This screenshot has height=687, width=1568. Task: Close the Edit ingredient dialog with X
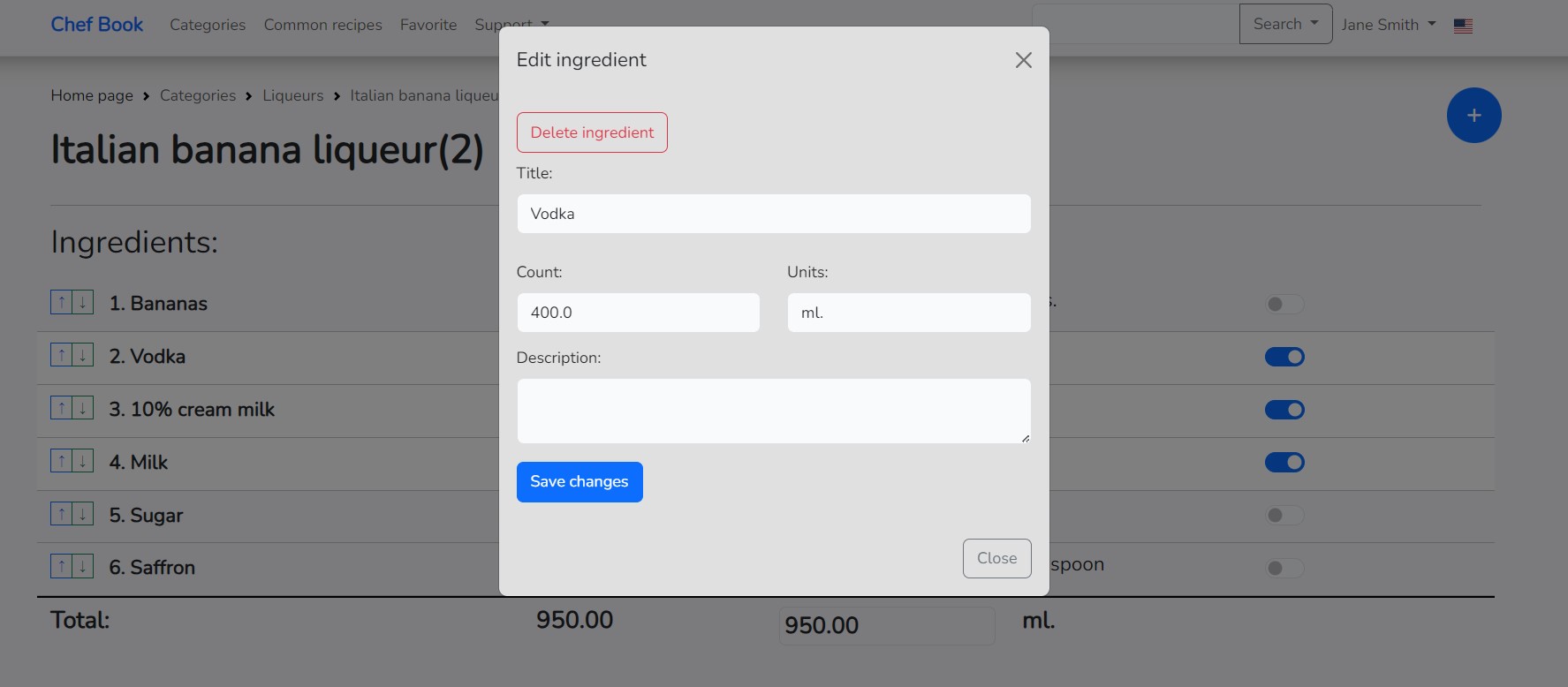click(1023, 60)
